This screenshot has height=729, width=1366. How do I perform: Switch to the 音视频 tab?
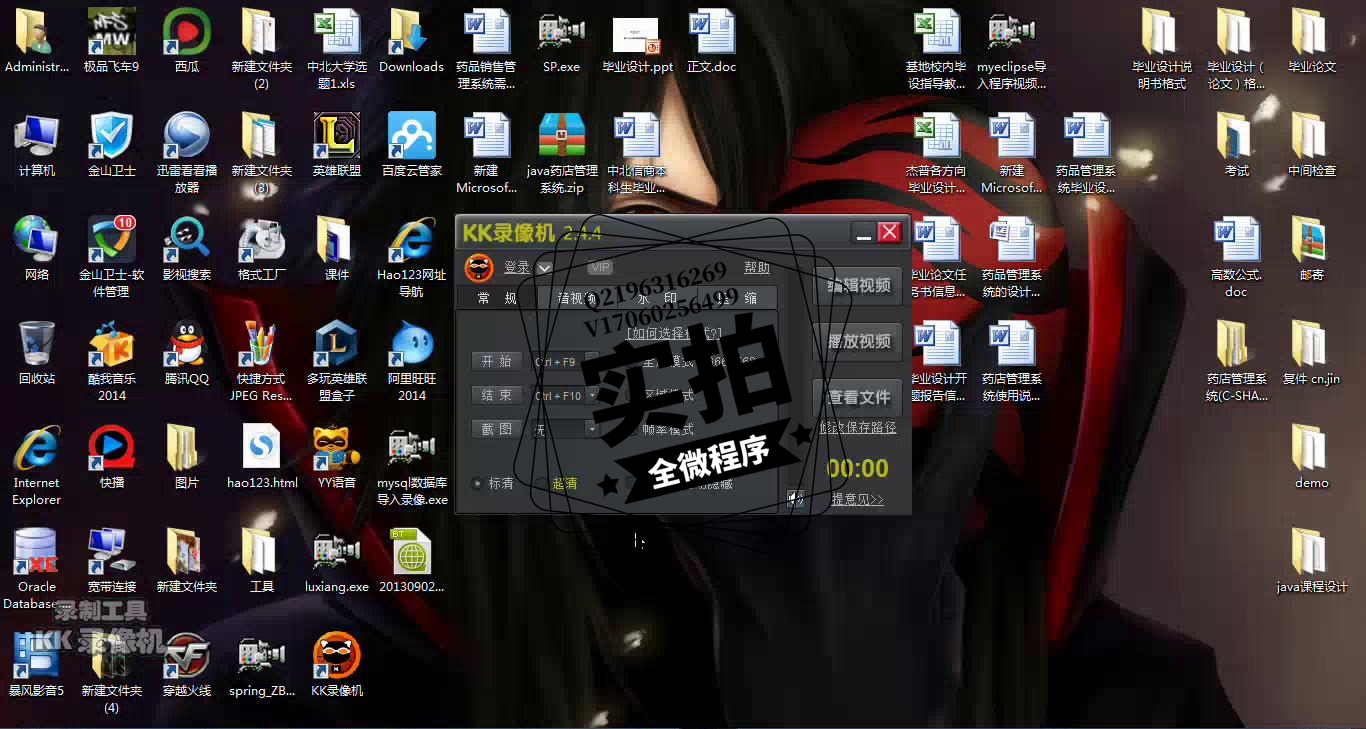click(577, 298)
